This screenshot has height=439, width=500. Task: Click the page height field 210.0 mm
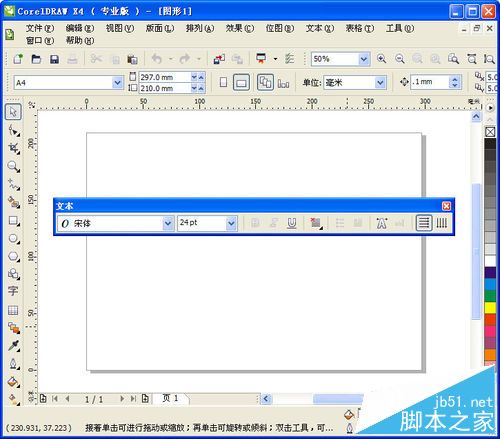click(x=164, y=88)
